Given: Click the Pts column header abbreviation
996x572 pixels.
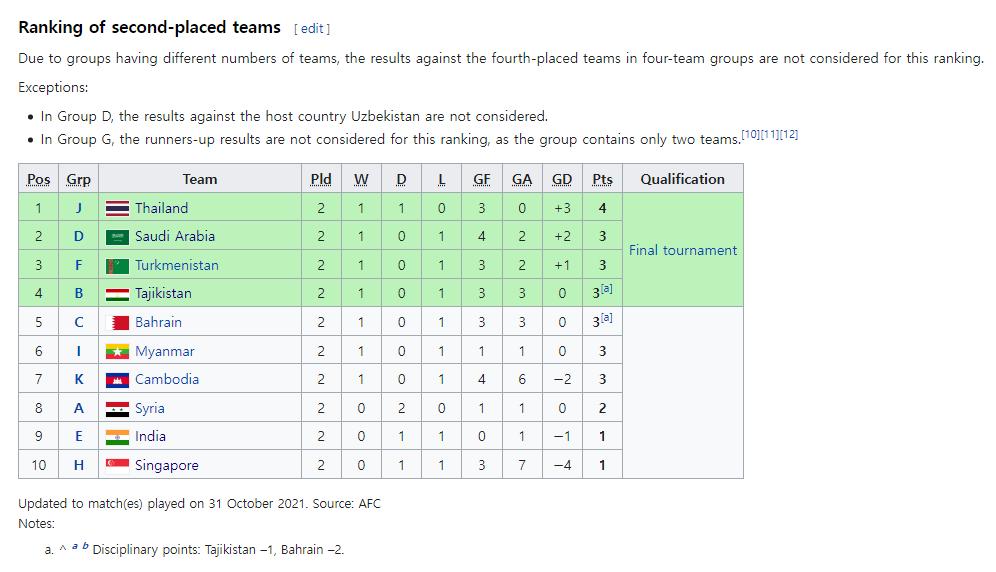Looking at the screenshot, I should [602, 179].
